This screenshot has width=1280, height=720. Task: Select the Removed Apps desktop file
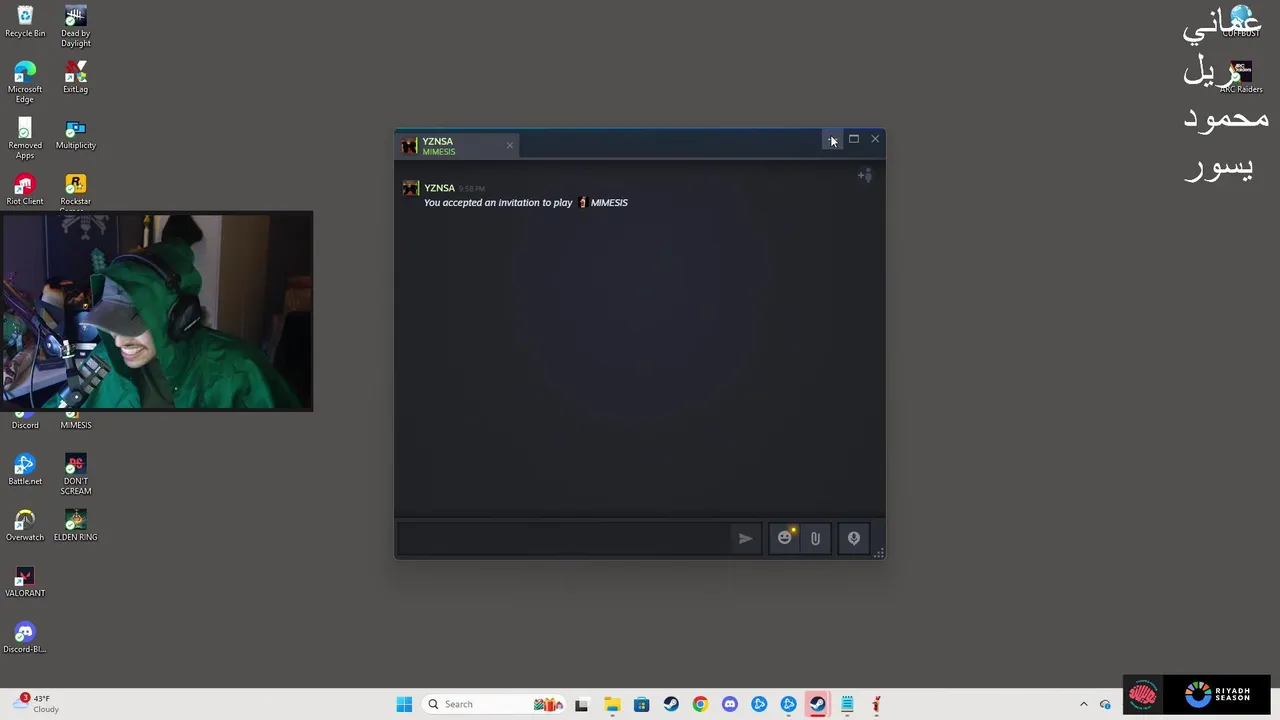[25, 138]
